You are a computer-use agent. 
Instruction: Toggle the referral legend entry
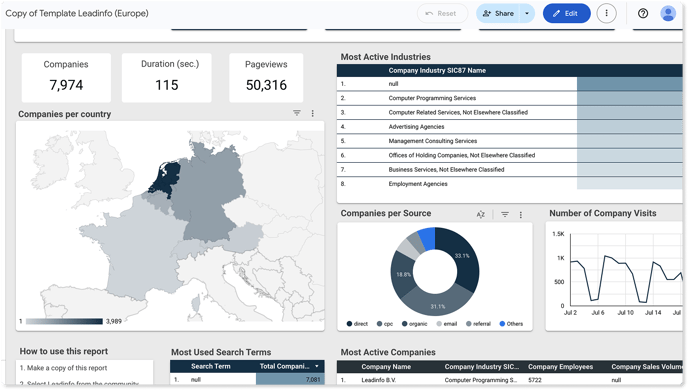[478, 324]
